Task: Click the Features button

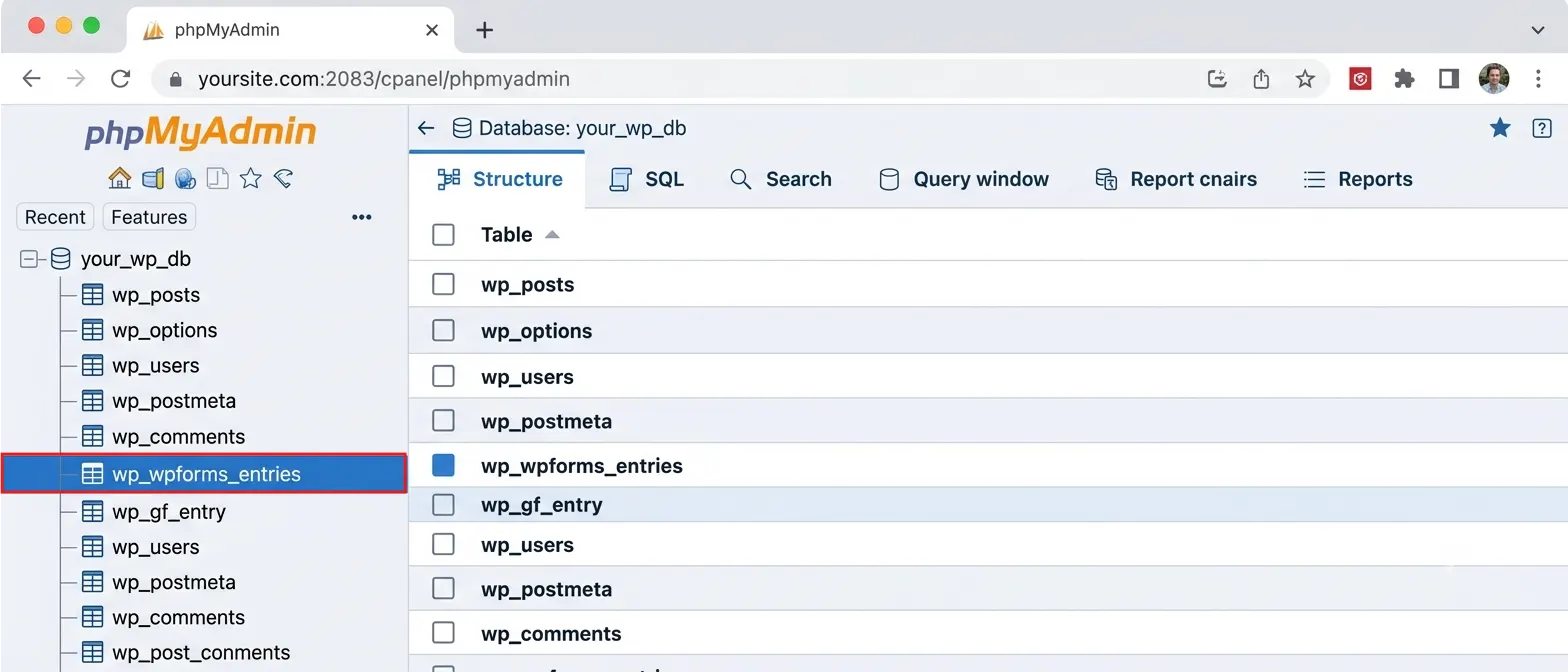Action: point(149,217)
